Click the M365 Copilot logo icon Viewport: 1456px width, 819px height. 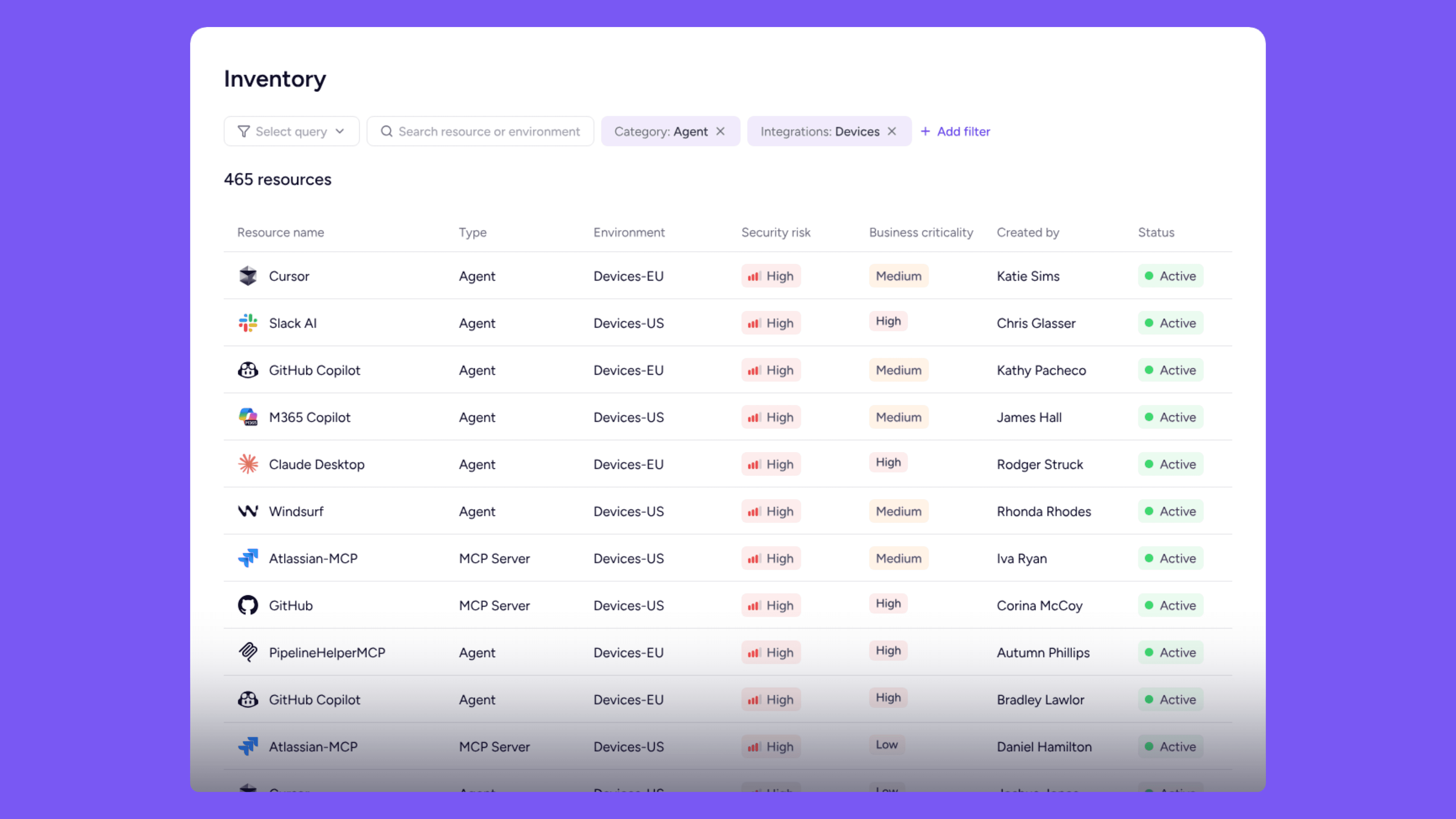[x=247, y=417]
